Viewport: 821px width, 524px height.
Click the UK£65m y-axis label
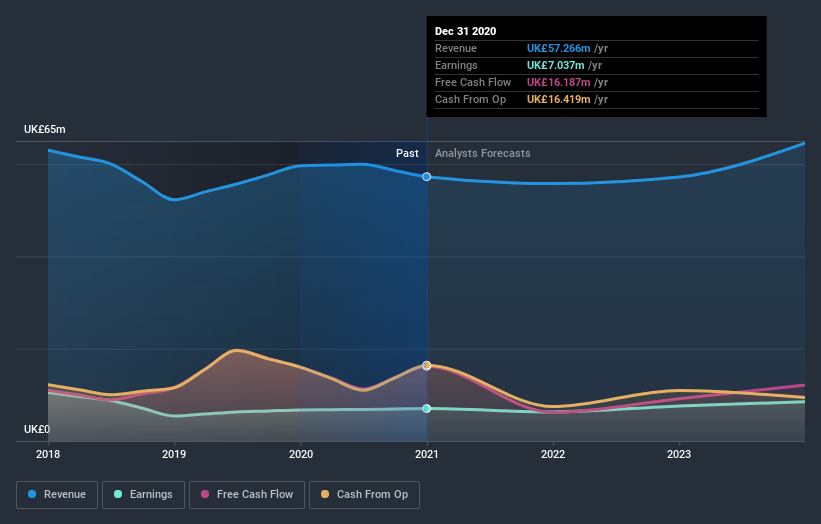(45, 129)
